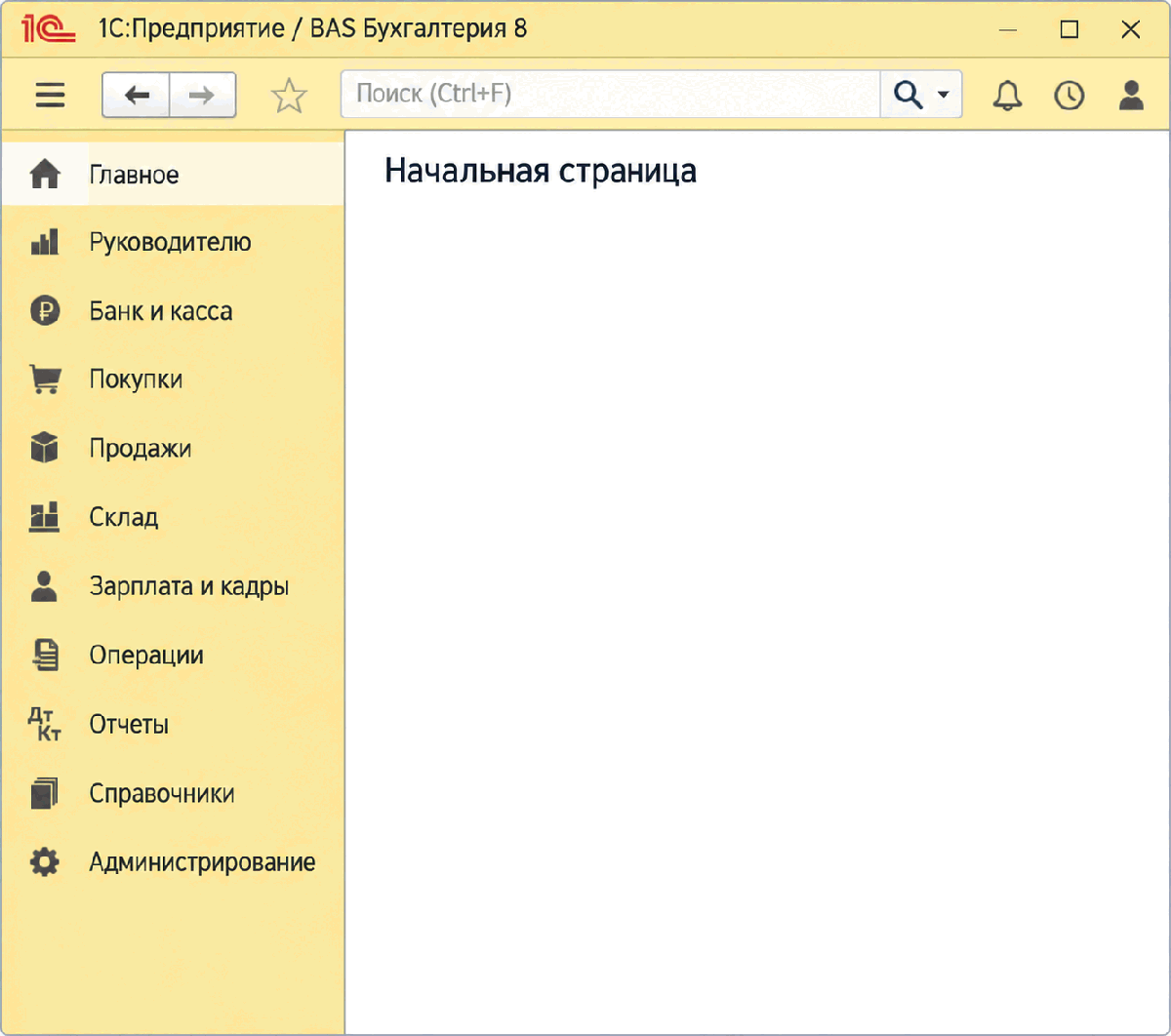Click the magnifier search icon
This screenshot has width=1171, height=1036.
pyautogui.click(x=908, y=95)
